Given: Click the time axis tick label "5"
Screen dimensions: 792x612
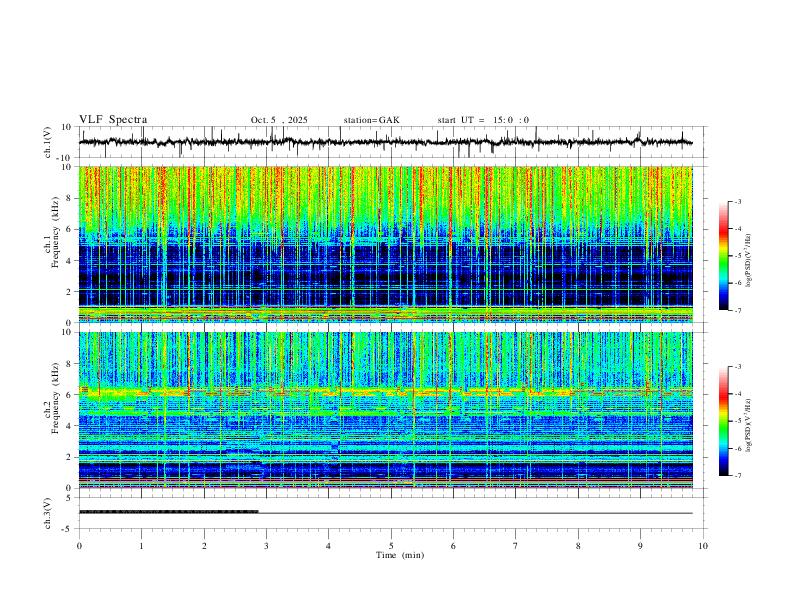Looking at the screenshot, I should click(391, 546).
